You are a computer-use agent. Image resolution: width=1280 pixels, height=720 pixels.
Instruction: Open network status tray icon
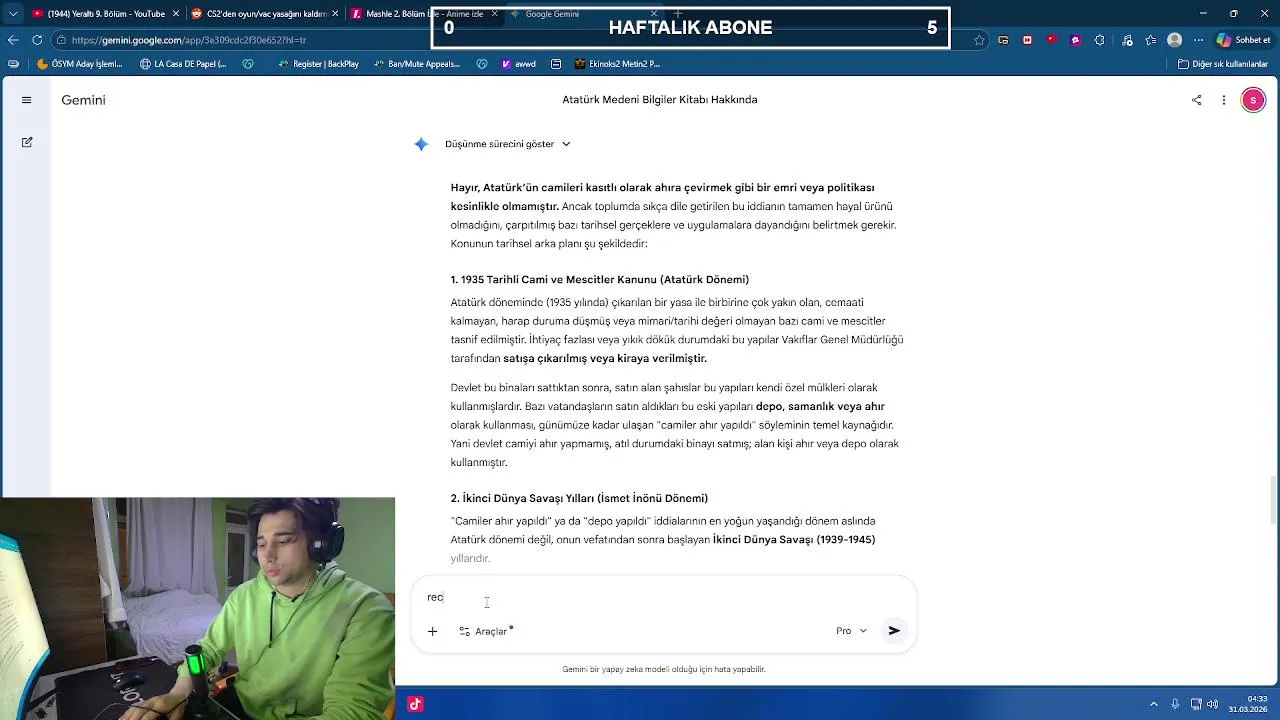click(x=1196, y=704)
